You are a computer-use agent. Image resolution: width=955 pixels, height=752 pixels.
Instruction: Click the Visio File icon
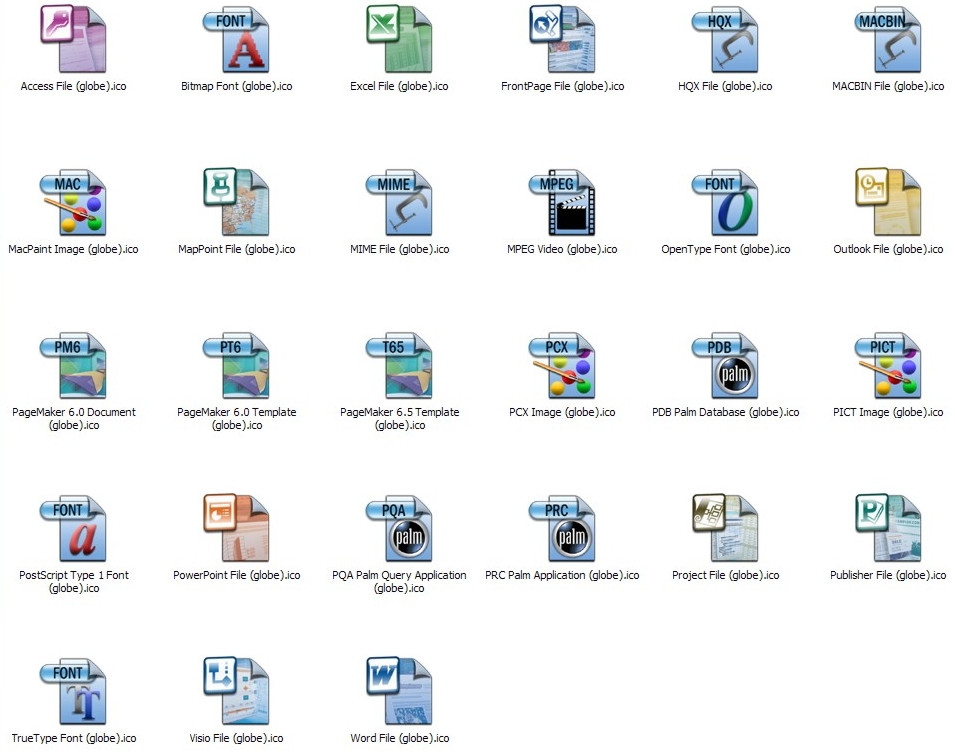[x=236, y=691]
